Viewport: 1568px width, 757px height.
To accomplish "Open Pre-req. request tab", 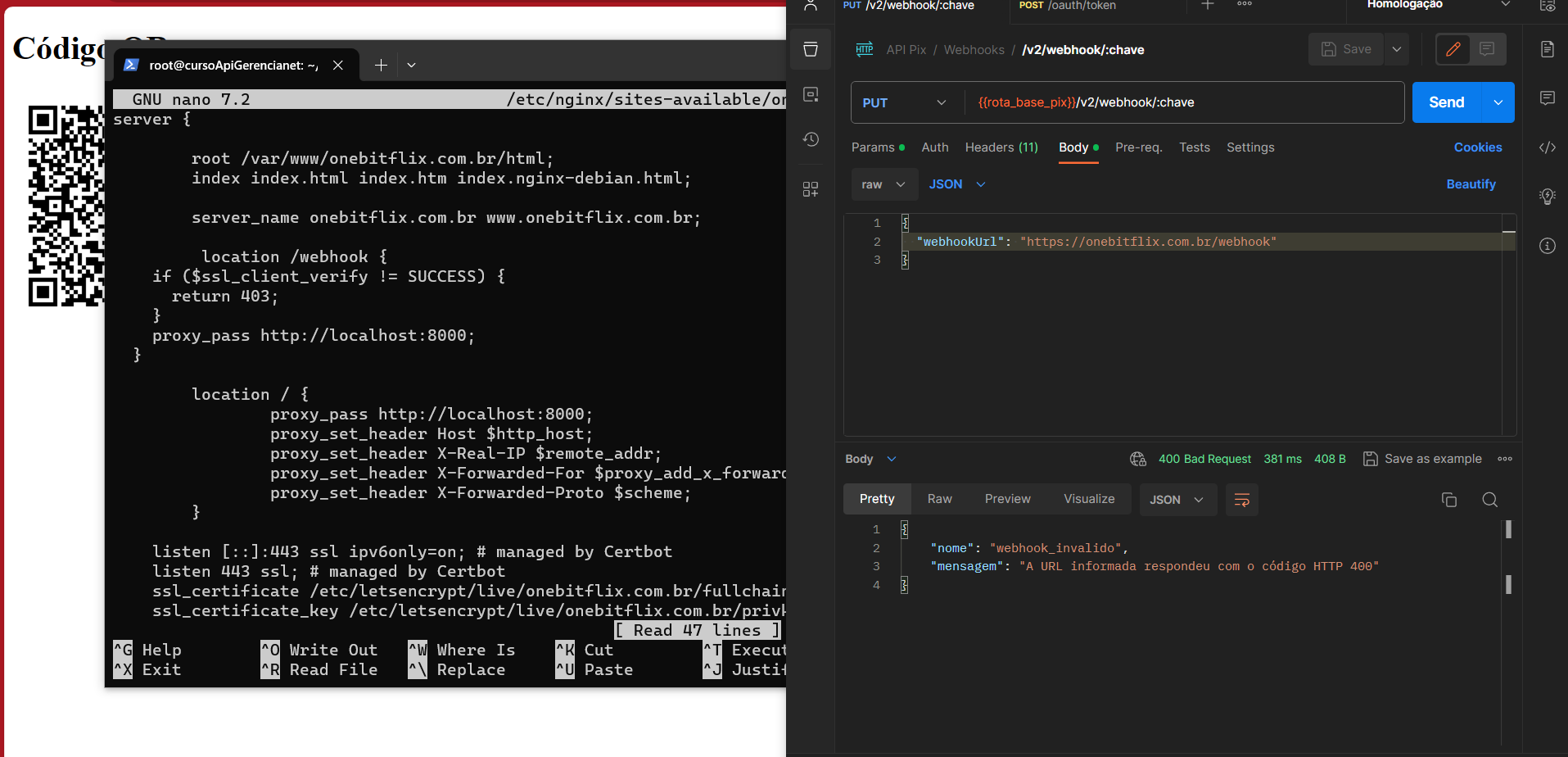I will coord(1139,147).
